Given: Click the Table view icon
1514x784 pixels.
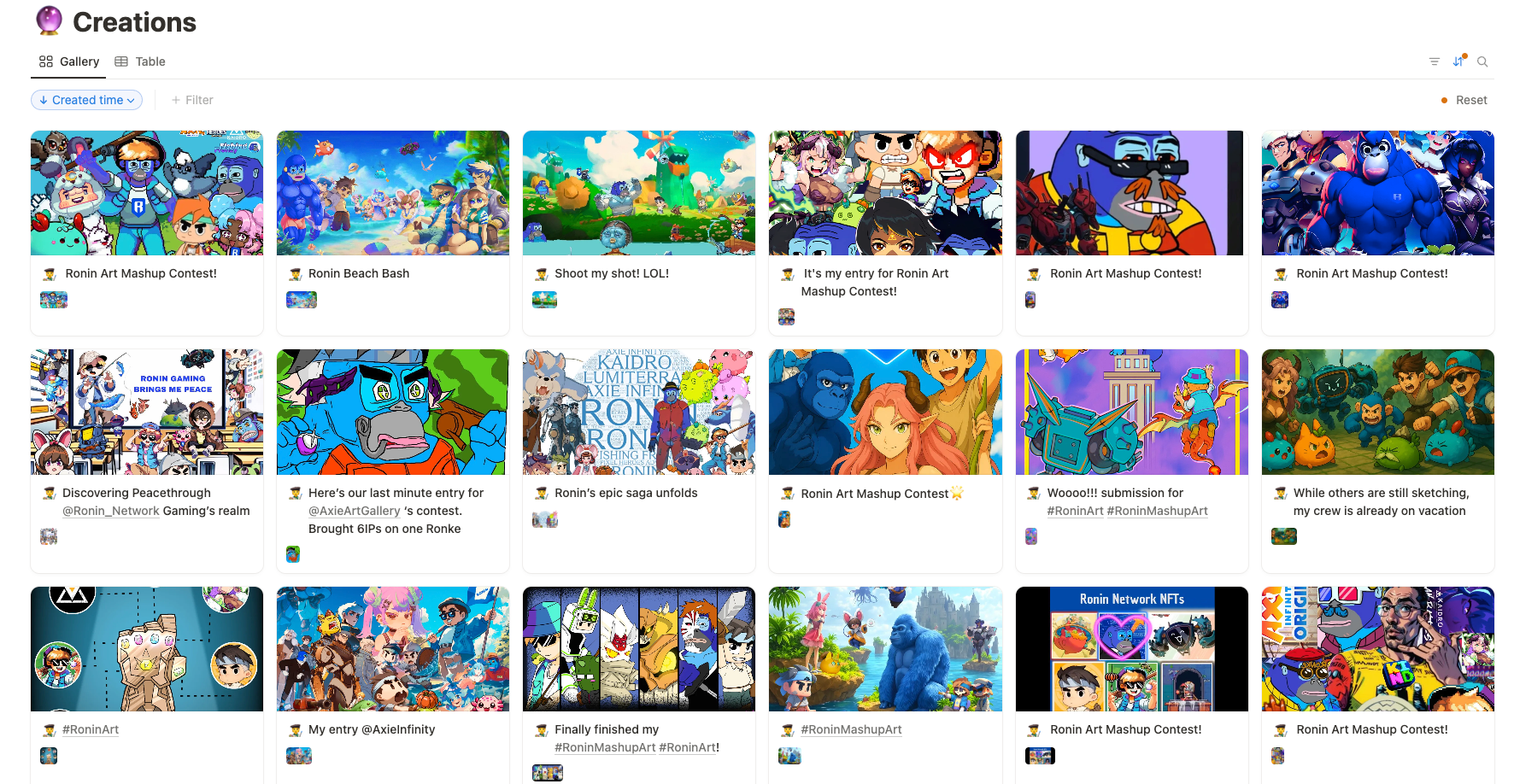Looking at the screenshot, I should click(x=121, y=61).
